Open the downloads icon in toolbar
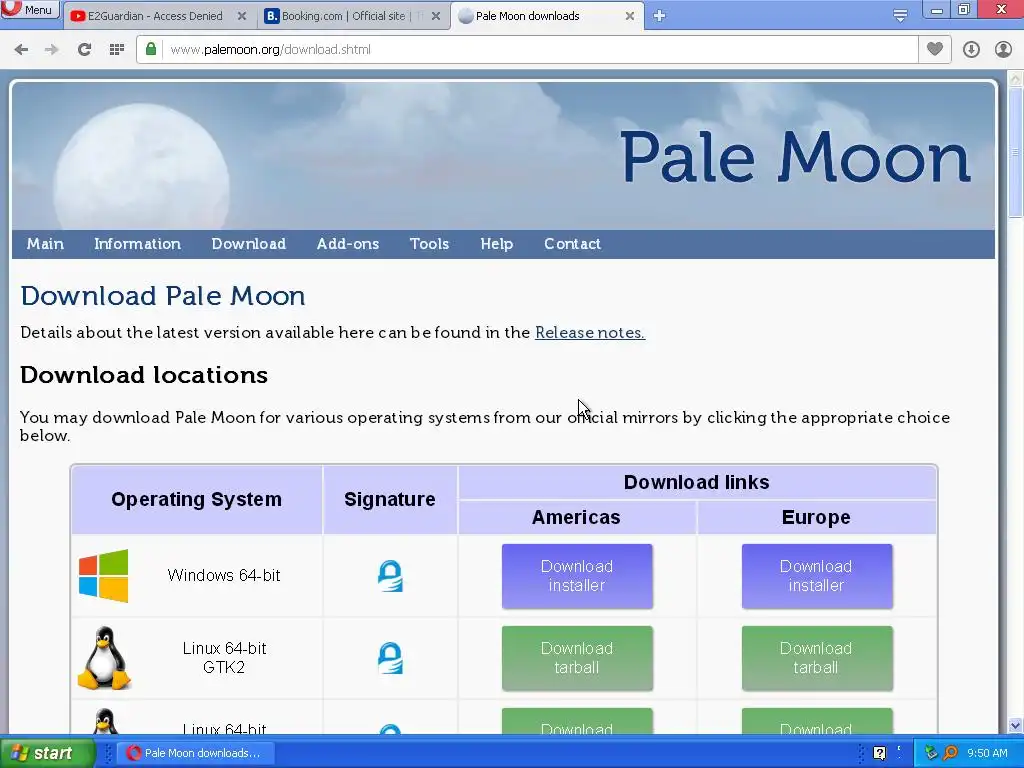1024x768 pixels. [971, 50]
